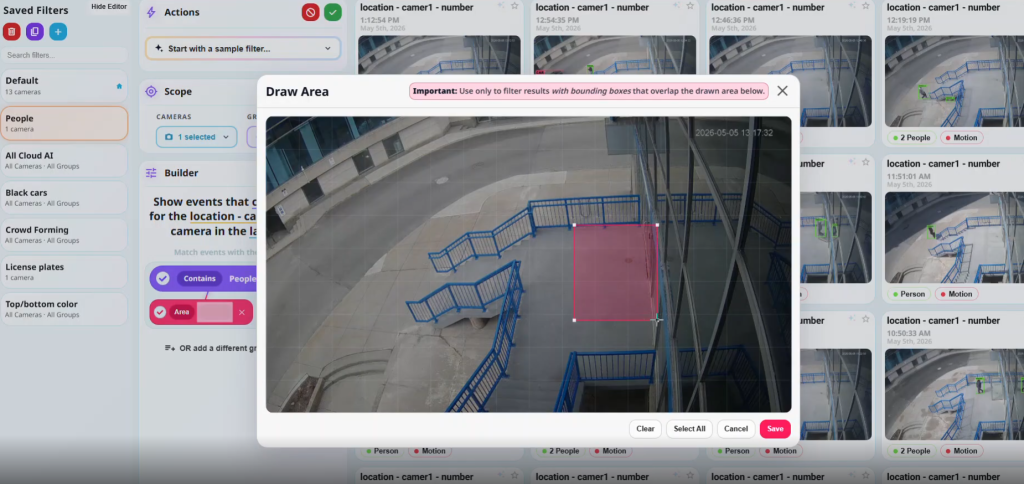The image size is (1024, 484).
Task: Toggle the check circle on Contains People condition
Action: click(x=163, y=278)
